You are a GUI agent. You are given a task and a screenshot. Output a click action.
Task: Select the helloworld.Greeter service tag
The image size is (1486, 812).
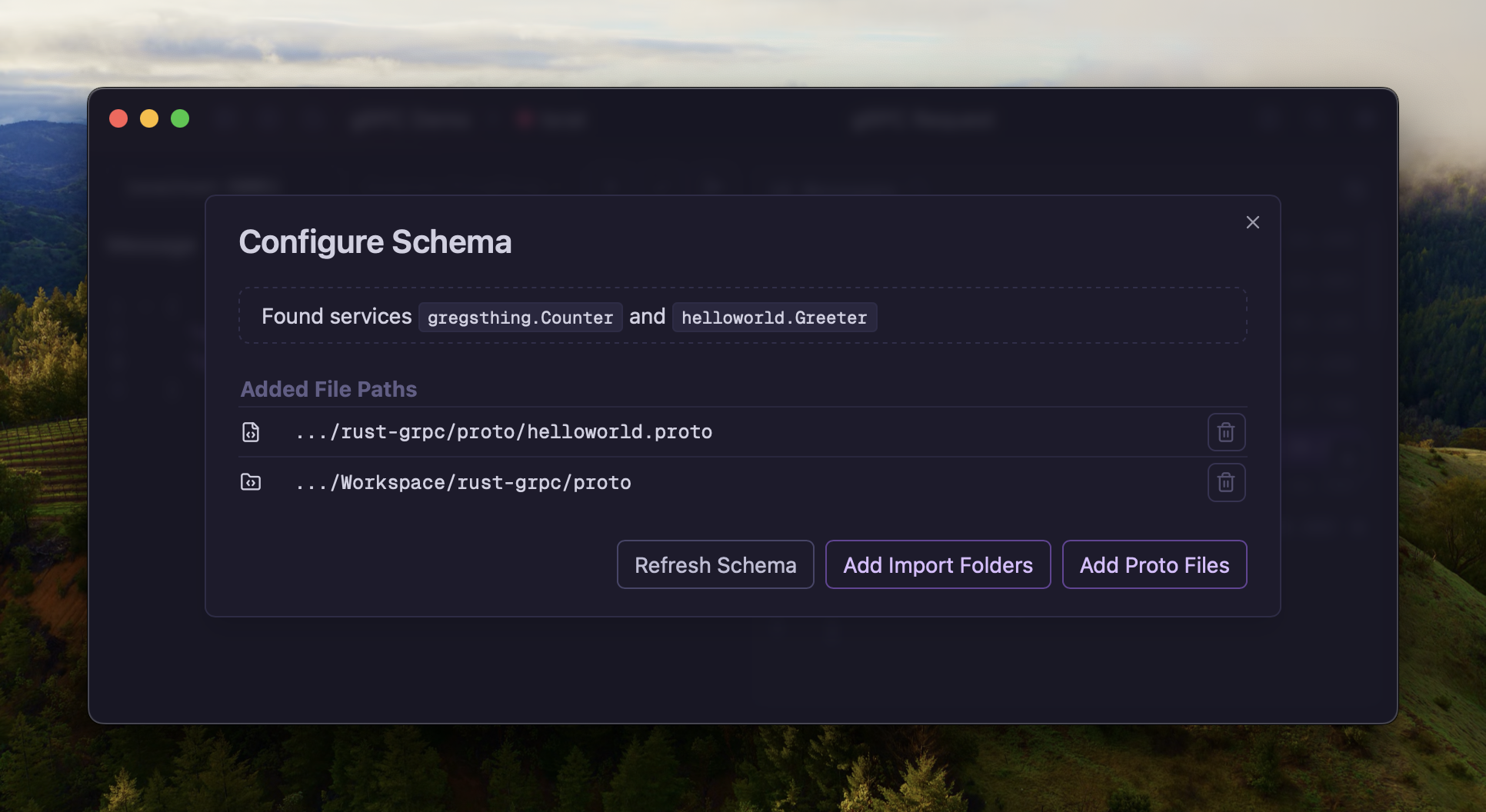774,318
